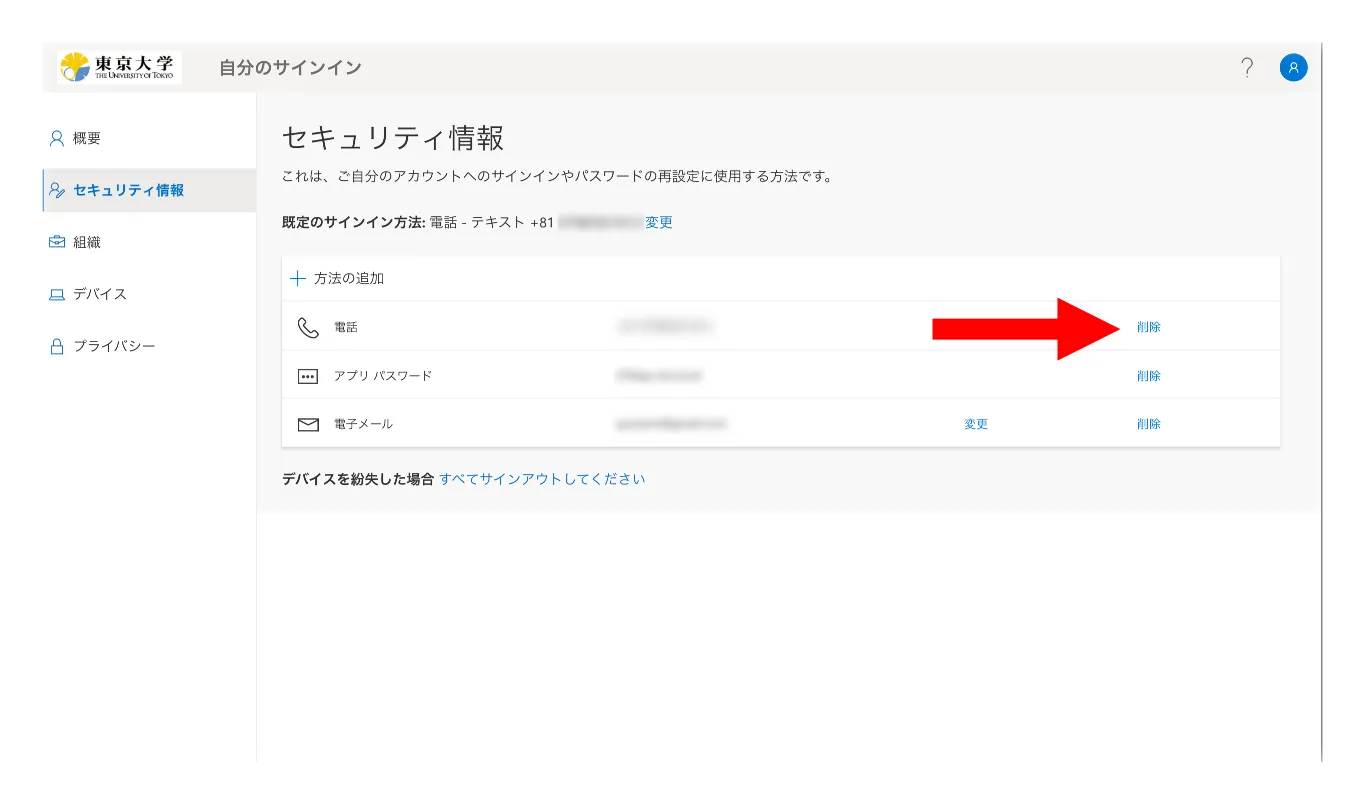Click the 組織 briefcase icon in sidebar
The image size is (1365, 805).
click(x=57, y=242)
